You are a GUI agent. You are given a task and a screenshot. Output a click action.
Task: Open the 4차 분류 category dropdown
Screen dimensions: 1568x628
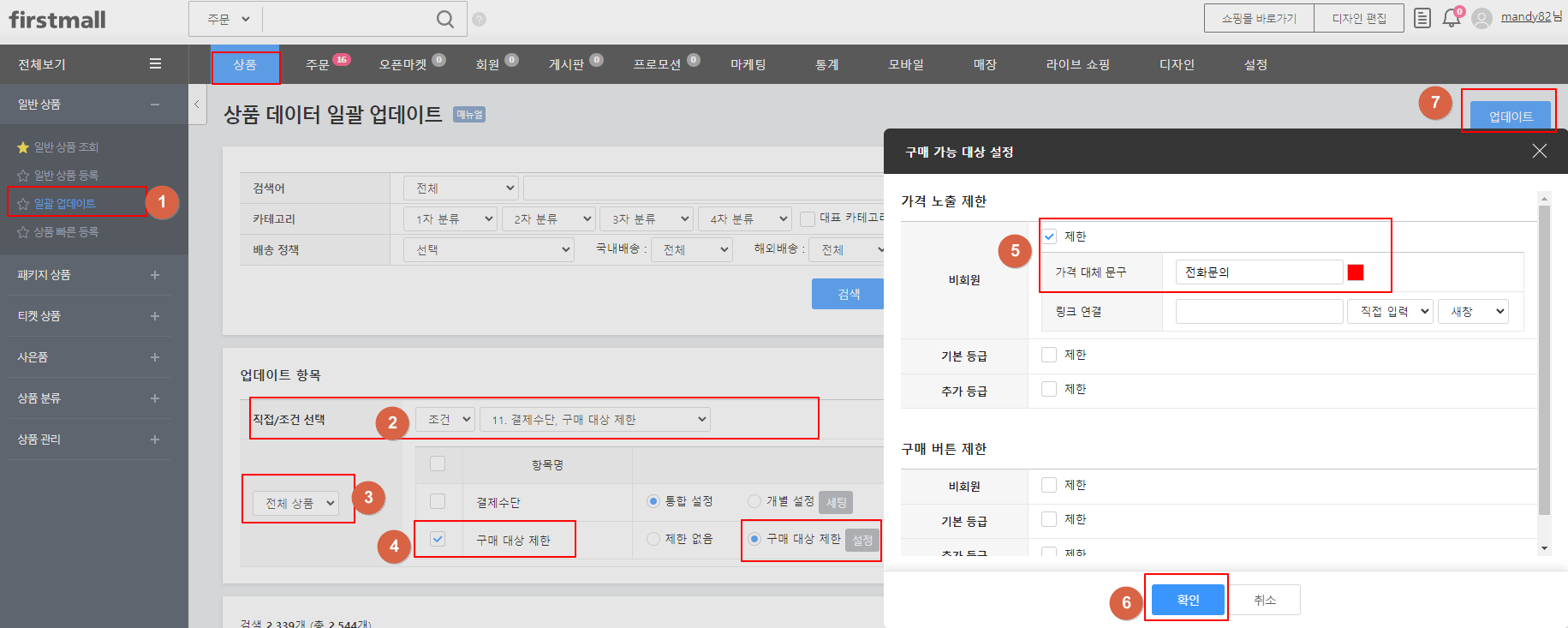tap(745, 219)
